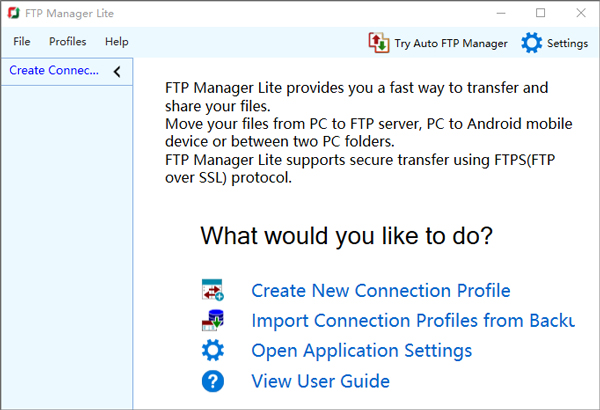
Task: Click the Import Connection Profiles database icon
Action: click(x=213, y=321)
